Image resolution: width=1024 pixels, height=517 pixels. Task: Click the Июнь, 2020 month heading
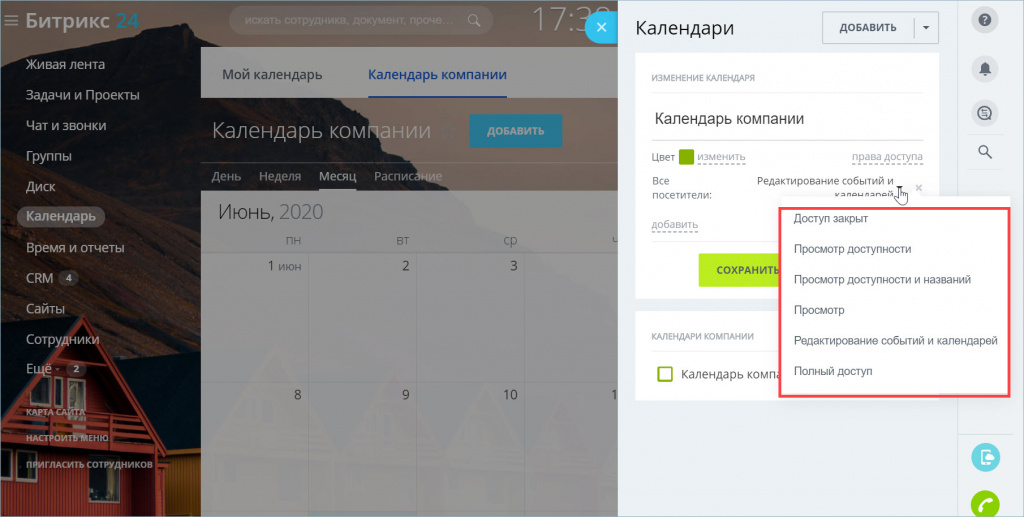click(x=270, y=212)
